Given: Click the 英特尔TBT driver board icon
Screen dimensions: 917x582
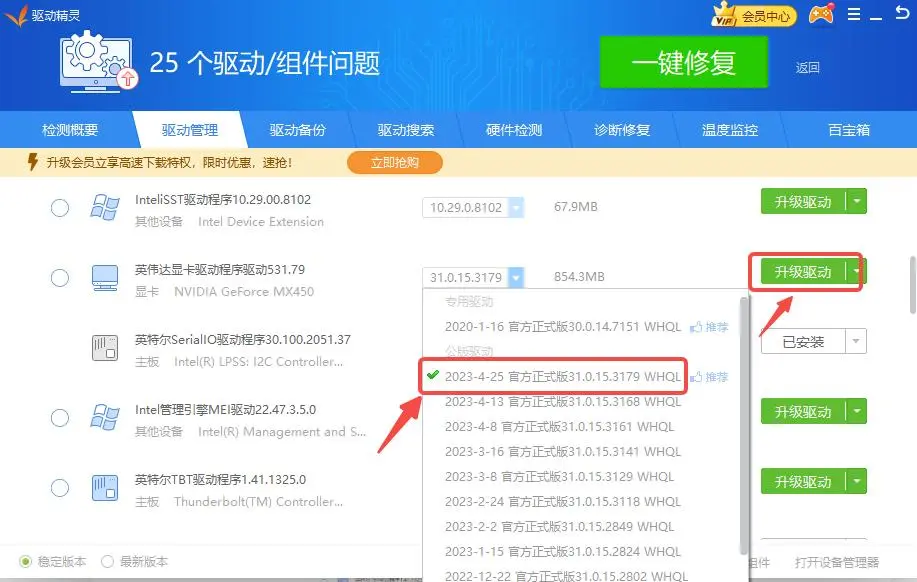Looking at the screenshot, I should point(104,488).
